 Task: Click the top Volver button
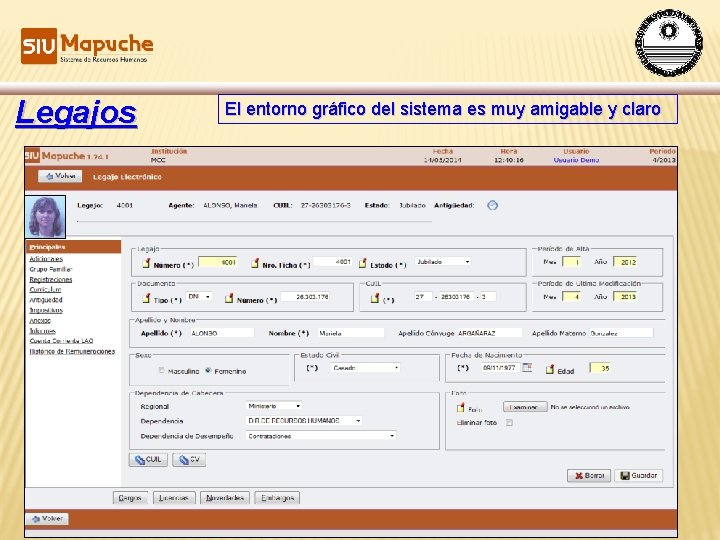(x=60, y=176)
